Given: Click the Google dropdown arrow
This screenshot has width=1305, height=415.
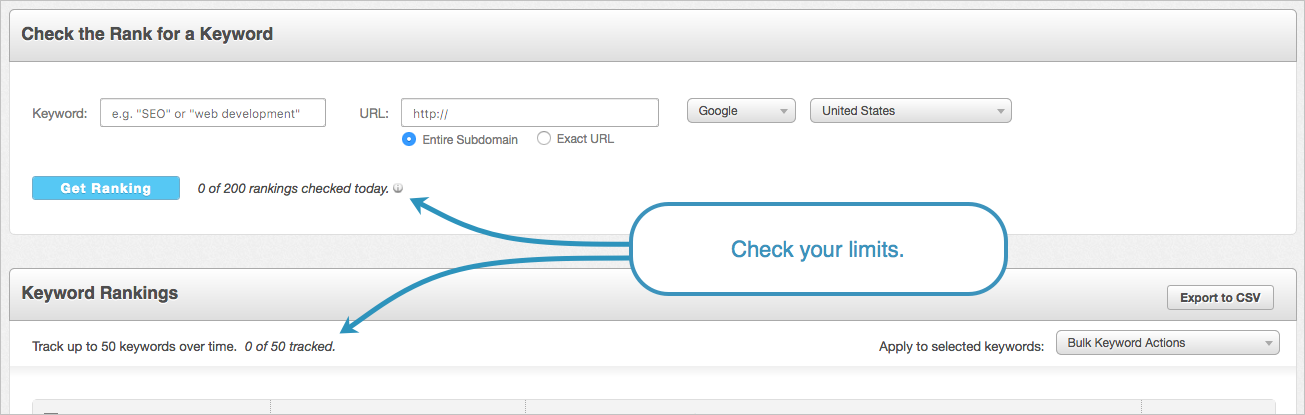Looking at the screenshot, I should [x=784, y=111].
